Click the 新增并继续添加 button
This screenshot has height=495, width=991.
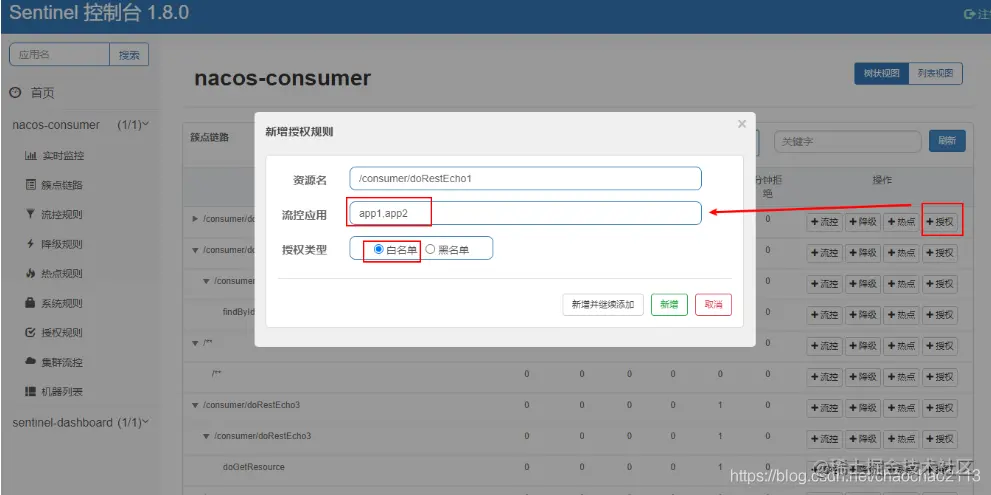click(x=603, y=304)
